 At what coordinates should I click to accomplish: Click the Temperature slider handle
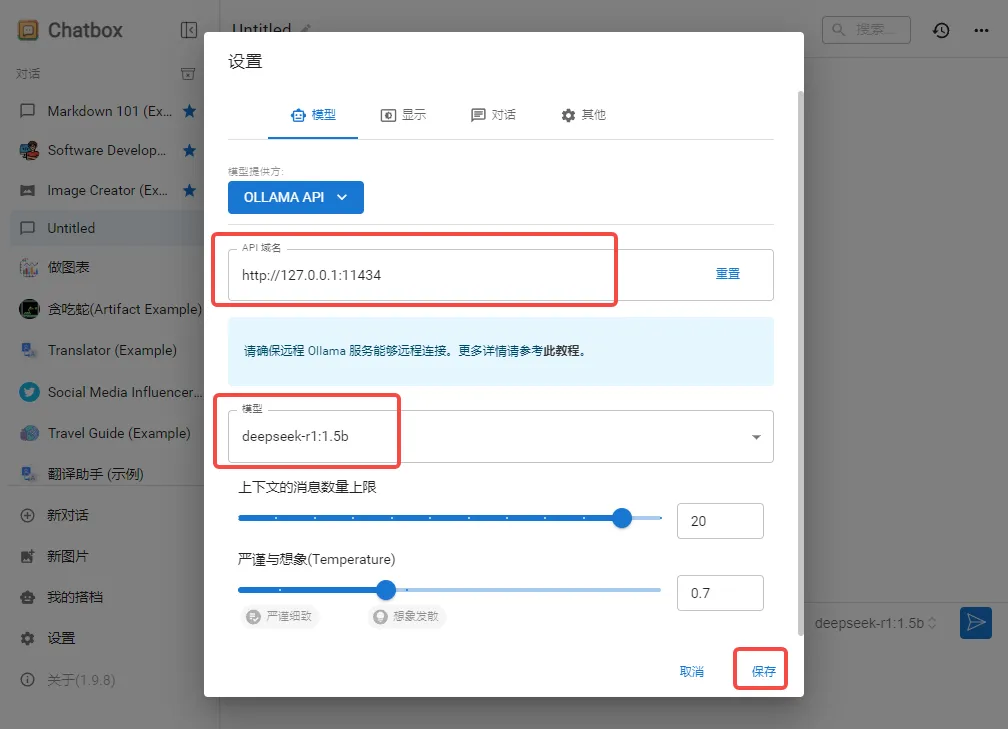(386, 590)
